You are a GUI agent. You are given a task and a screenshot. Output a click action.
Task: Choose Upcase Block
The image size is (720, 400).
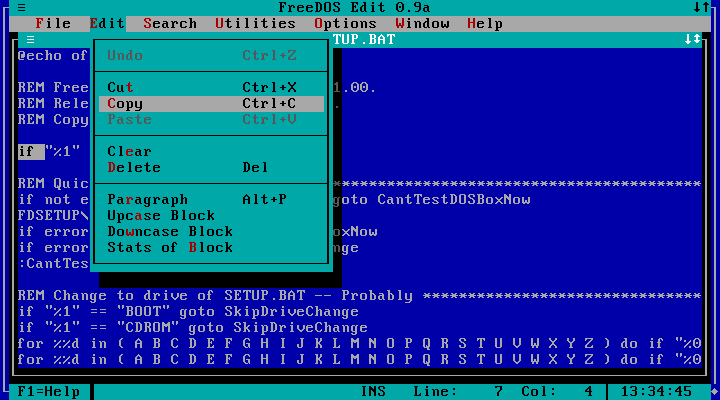click(x=211, y=216)
